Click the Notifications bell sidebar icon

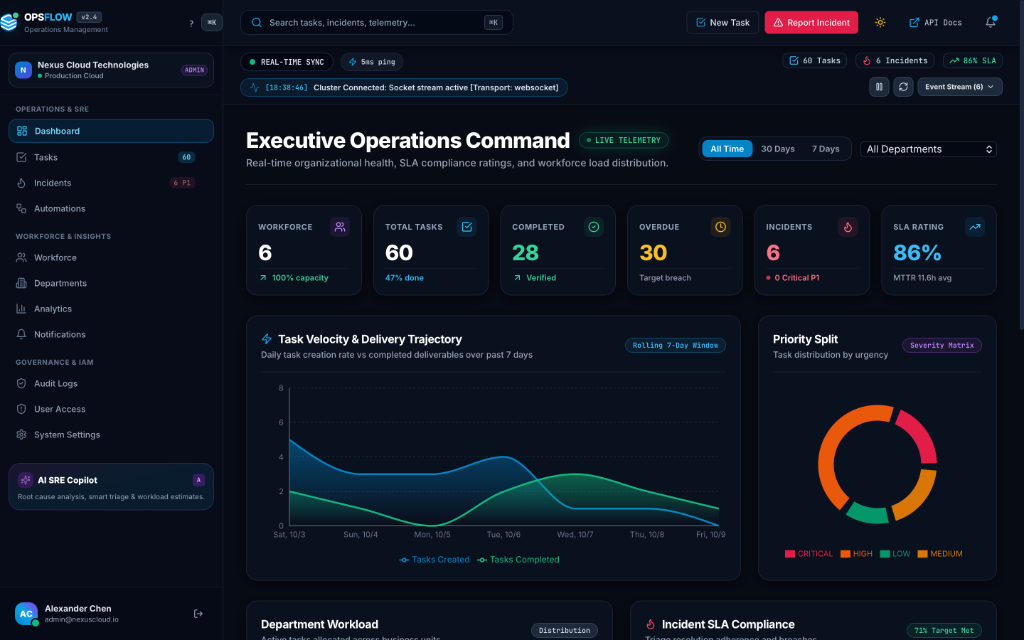pos(22,334)
